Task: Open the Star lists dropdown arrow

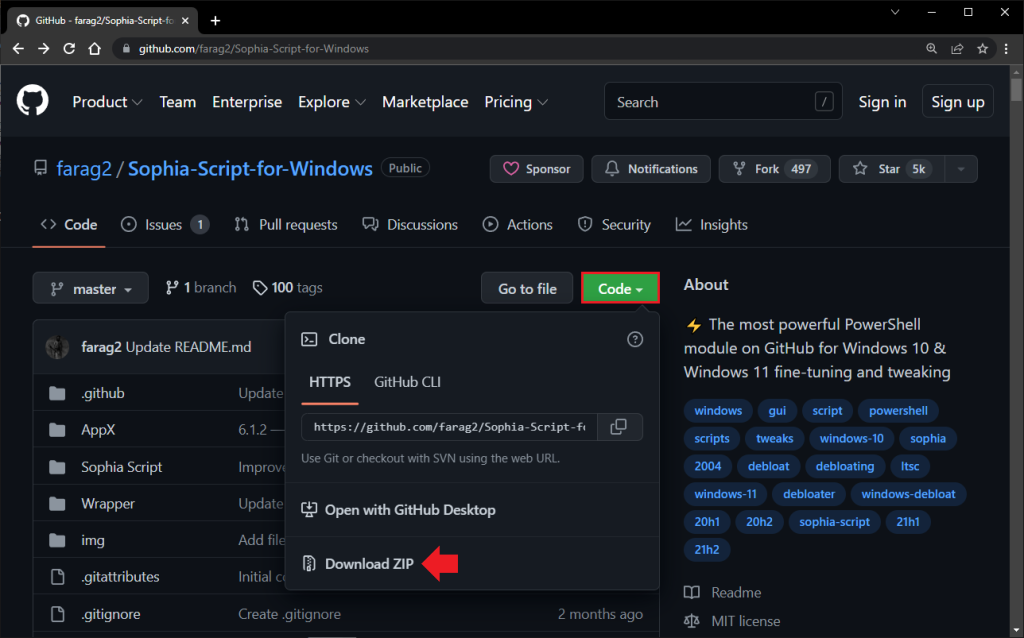Action: 961,169
